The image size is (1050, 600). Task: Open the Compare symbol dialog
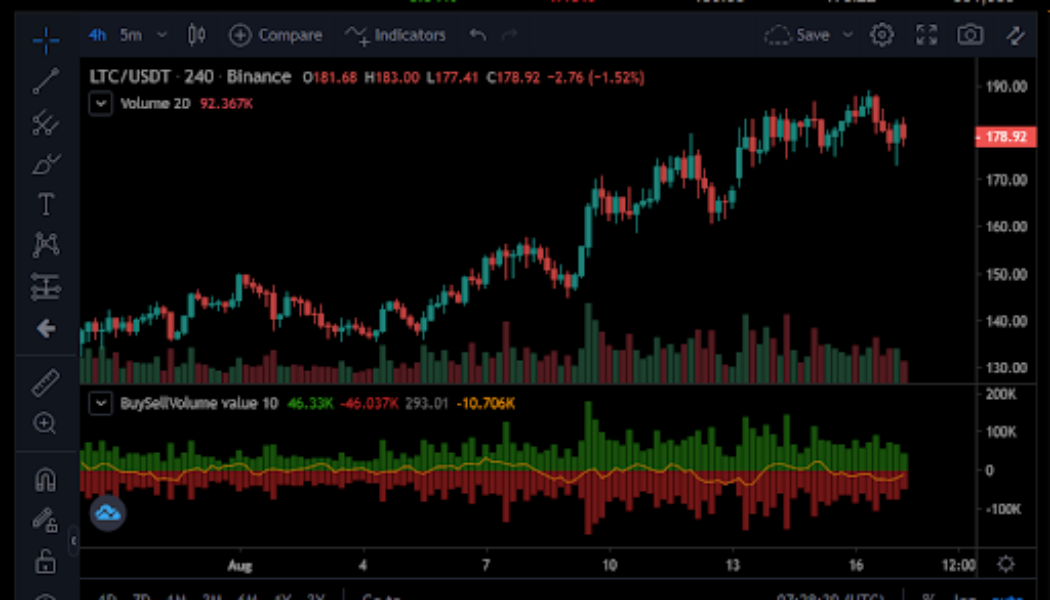point(276,34)
